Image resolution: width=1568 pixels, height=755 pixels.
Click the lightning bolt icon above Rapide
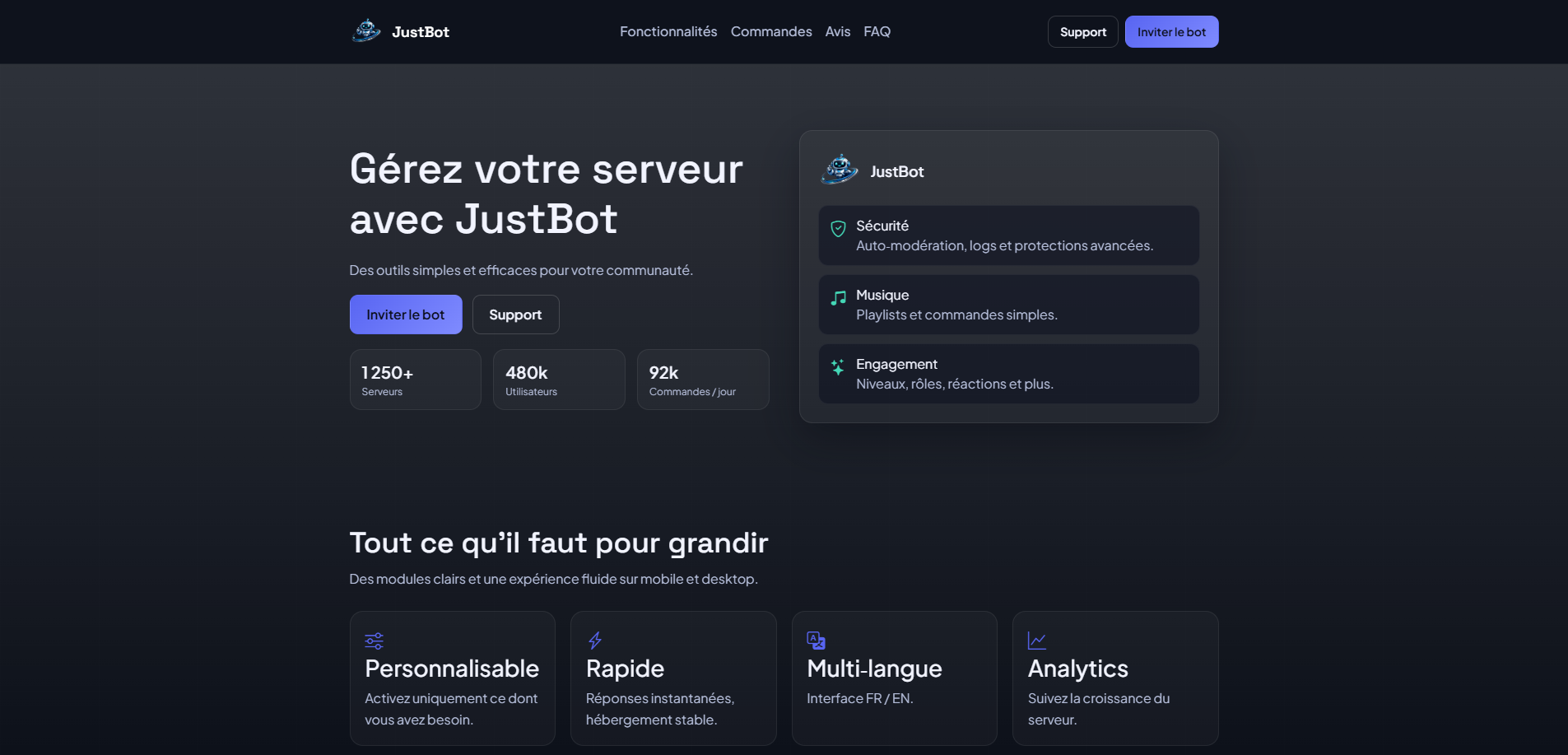pyautogui.click(x=593, y=641)
